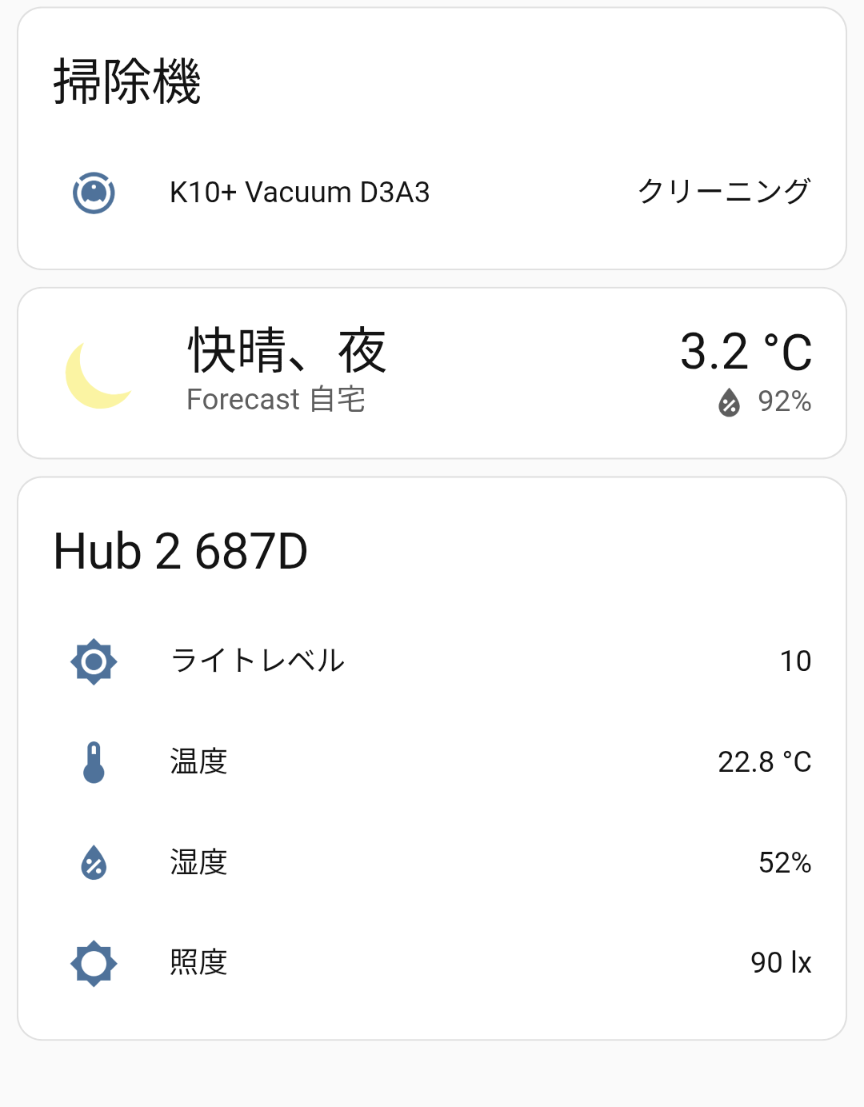864x1107 pixels.
Task: Click the light level value 10
Action: tap(795, 662)
